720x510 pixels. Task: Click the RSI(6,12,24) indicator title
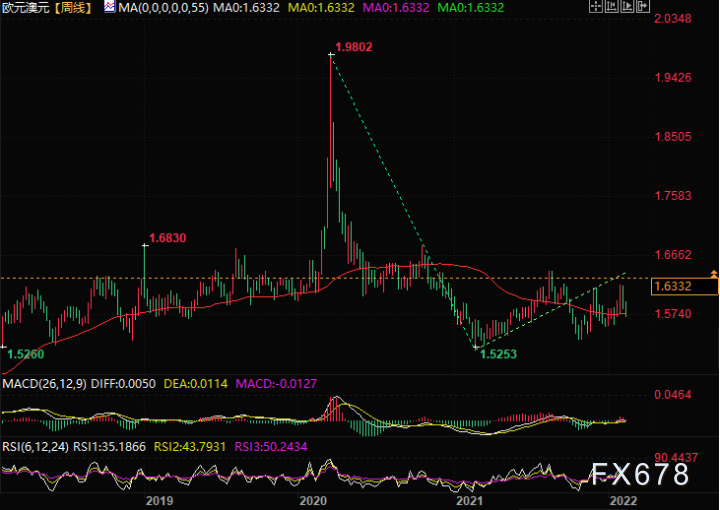35,447
